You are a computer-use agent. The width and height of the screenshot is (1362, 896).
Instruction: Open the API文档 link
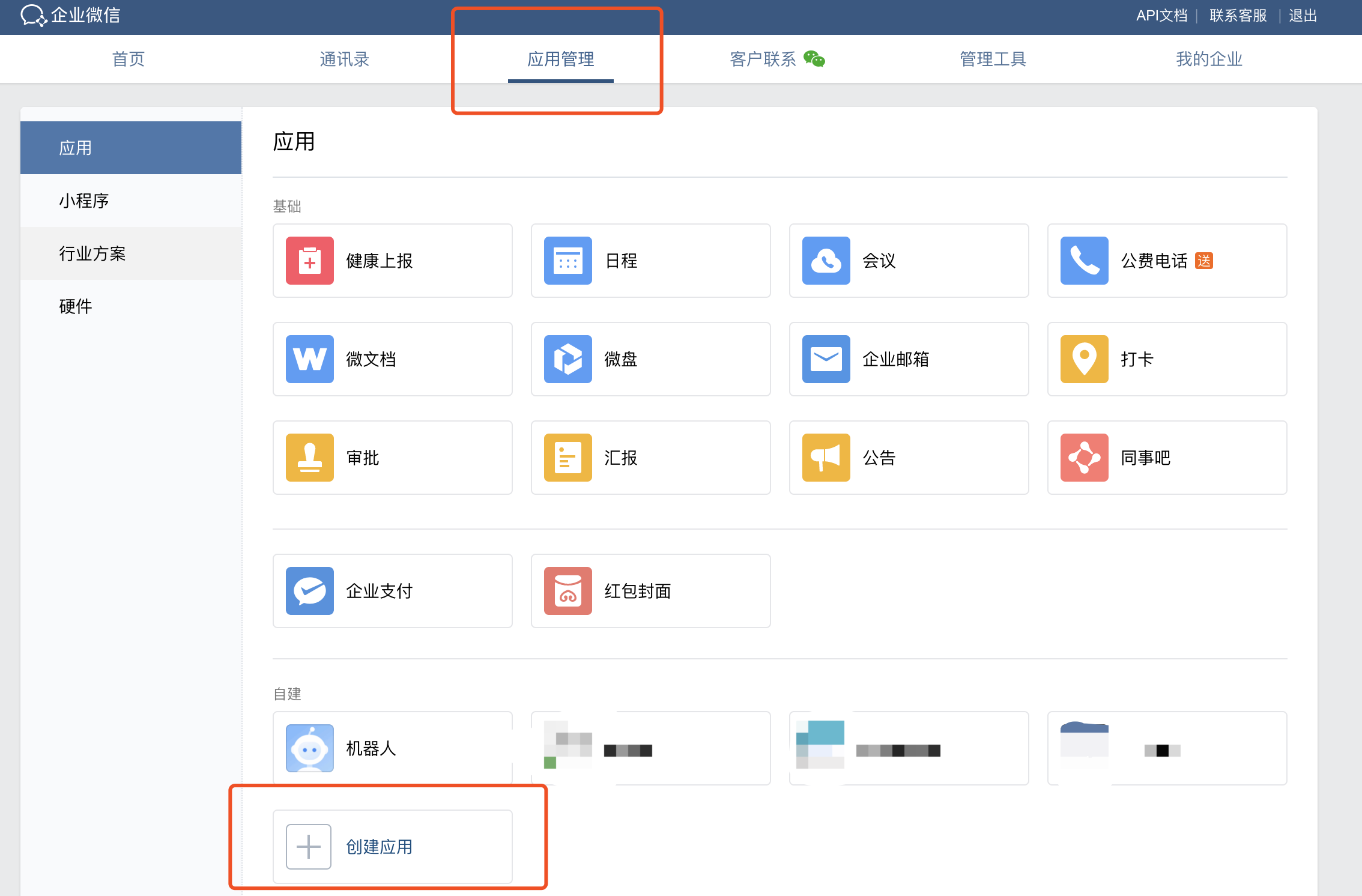(1161, 16)
